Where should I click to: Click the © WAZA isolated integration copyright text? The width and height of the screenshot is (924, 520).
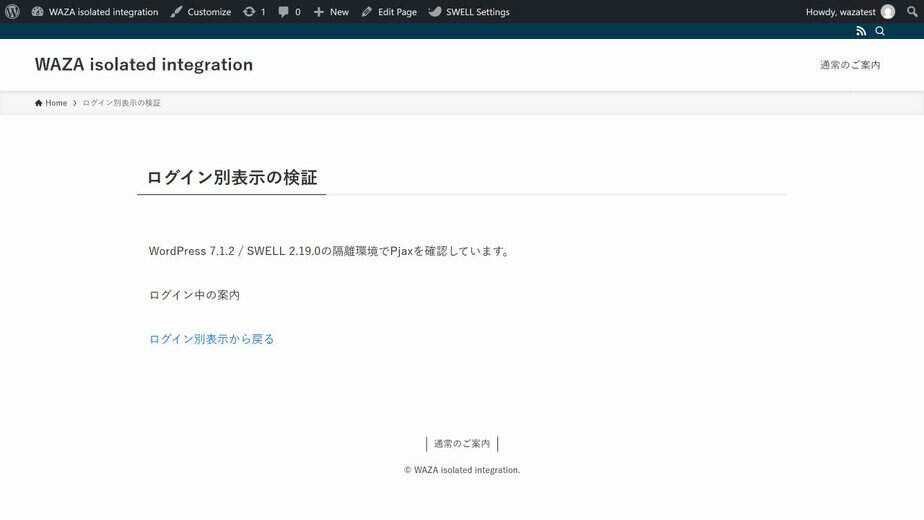(x=462, y=470)
